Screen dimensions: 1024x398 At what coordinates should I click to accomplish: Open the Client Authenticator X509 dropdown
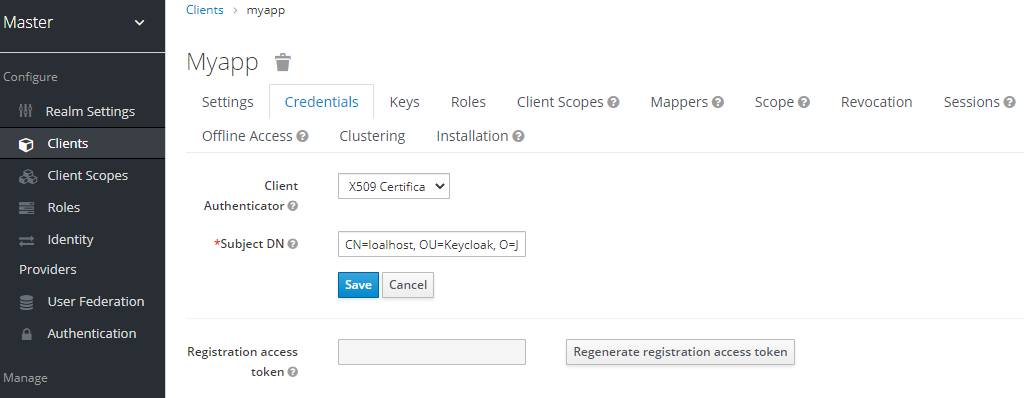coord(394,186)
